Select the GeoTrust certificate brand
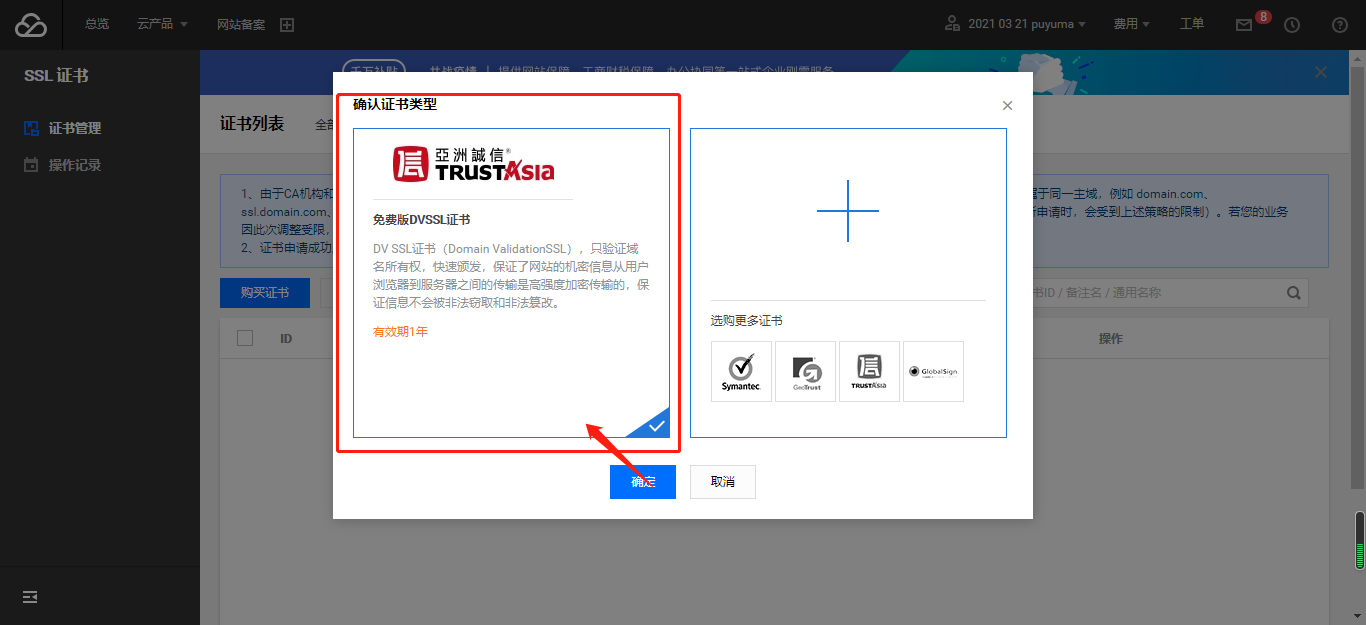 [x=805, y=371]
